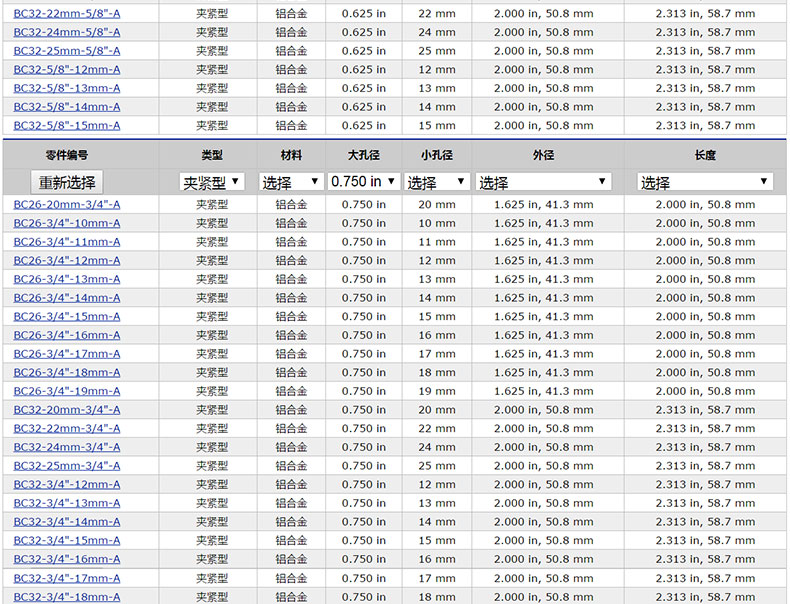The height and width of the screenshot is (604, 790).
Task: Select the BC32-5/8"-12mm-A link
Action: coord(67,70)
